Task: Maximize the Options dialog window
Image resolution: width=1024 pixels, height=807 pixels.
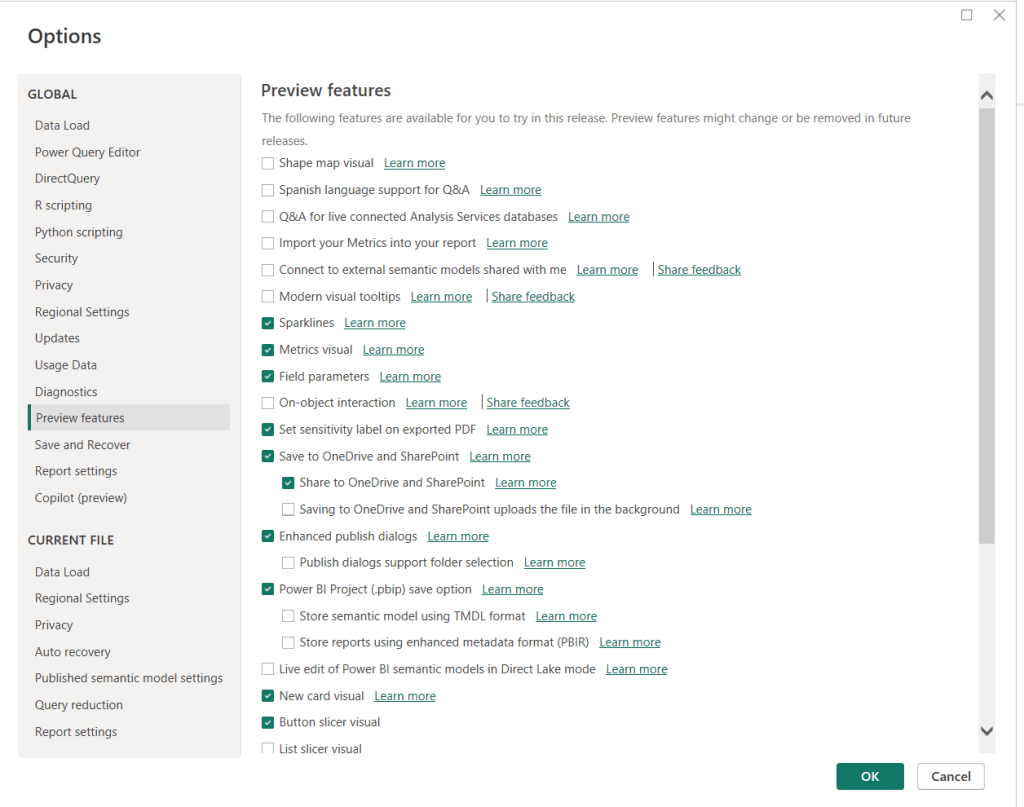Action: click(x=967, y=15)
